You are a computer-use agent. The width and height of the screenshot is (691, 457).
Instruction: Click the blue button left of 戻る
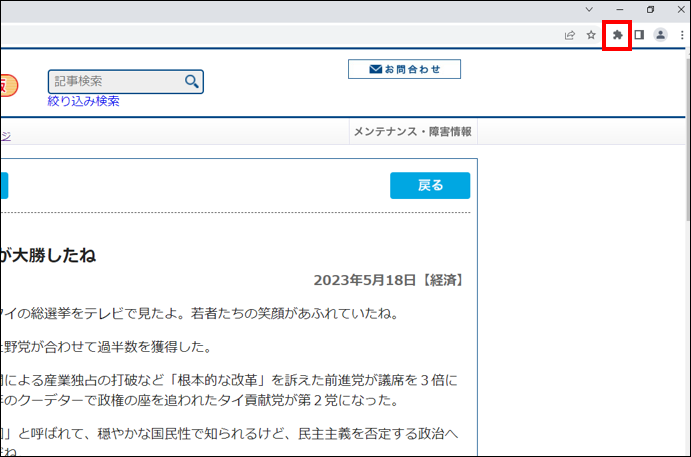click(4, 186)
